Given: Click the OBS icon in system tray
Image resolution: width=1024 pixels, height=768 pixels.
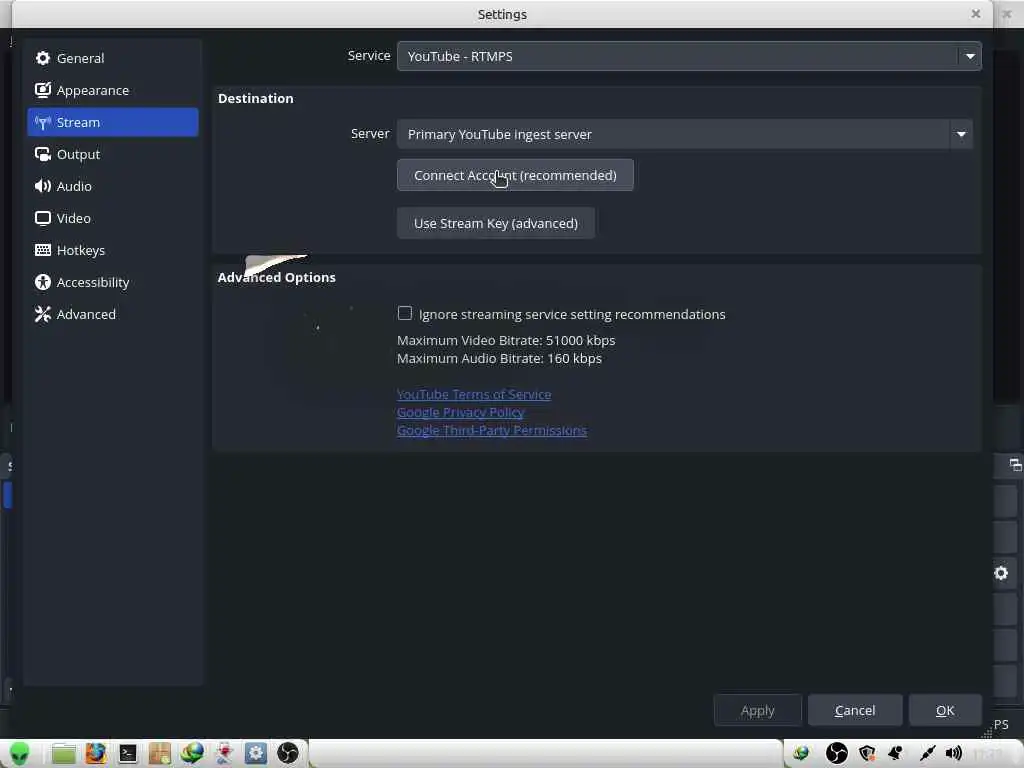Looking at the screenshot, I should click(x=837, y=754).
